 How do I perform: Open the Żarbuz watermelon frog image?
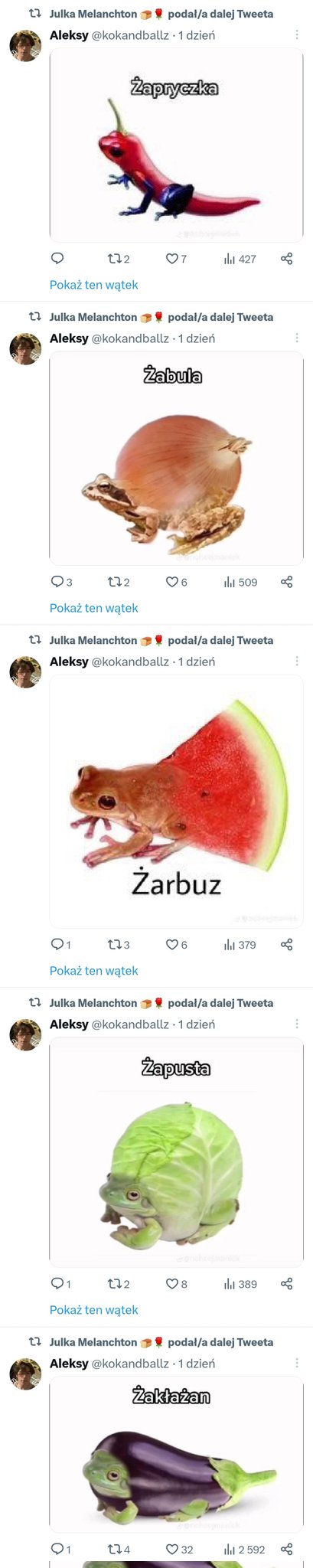pos(176,802)
